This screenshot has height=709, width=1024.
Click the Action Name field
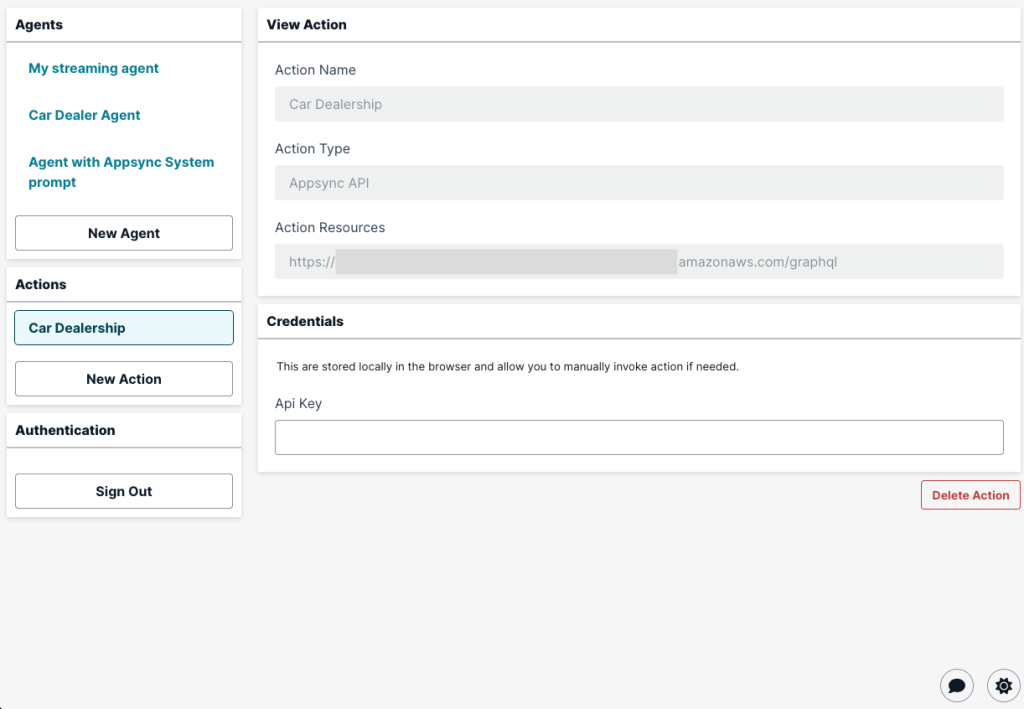point(639,103)
